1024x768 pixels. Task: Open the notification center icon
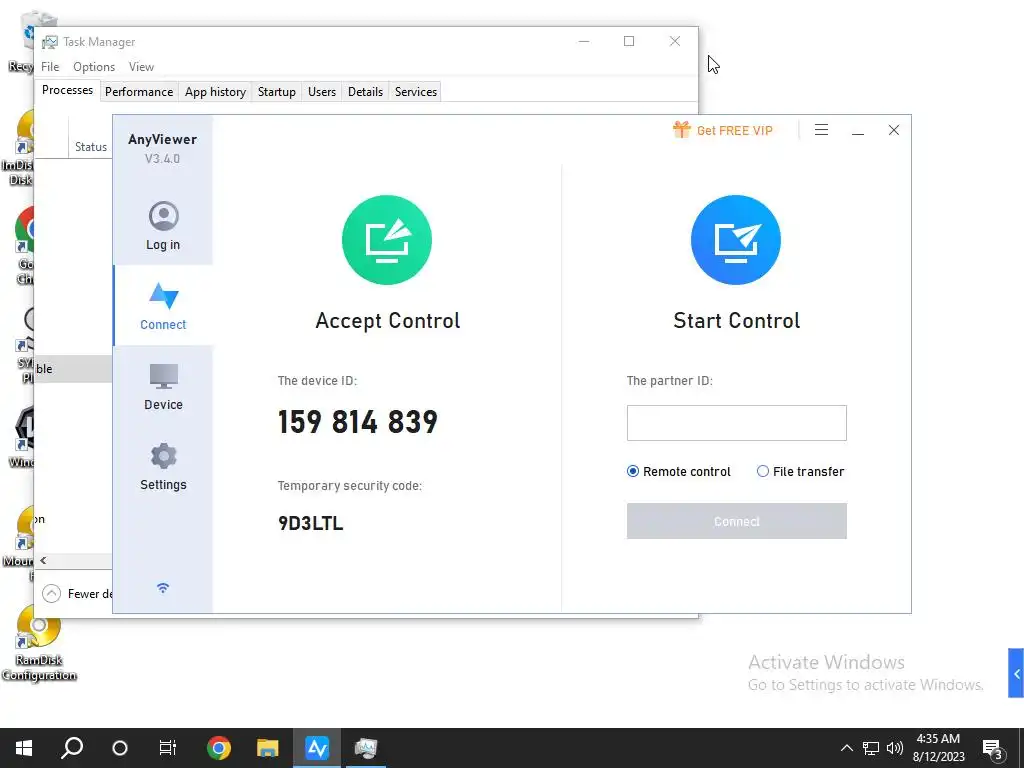(993, 748)
